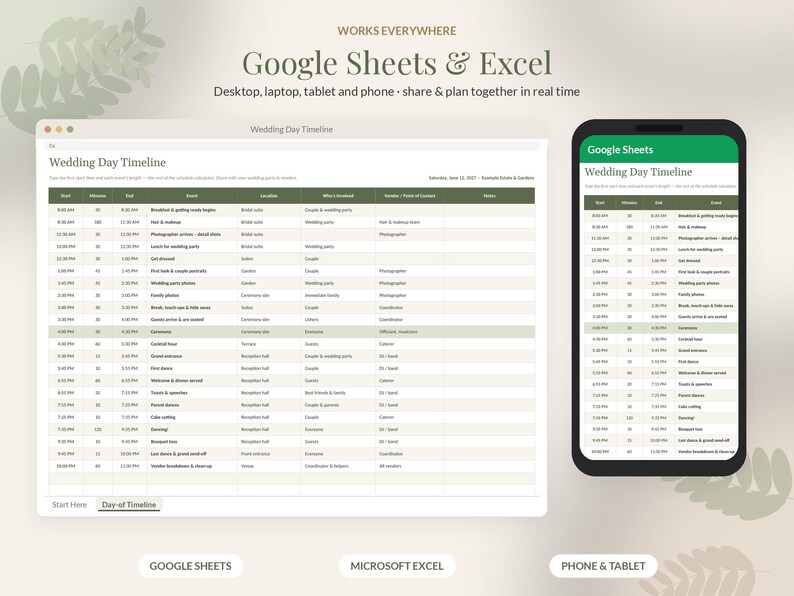Click the 180 minutes cell in desktop sheet

pos(98,222)
